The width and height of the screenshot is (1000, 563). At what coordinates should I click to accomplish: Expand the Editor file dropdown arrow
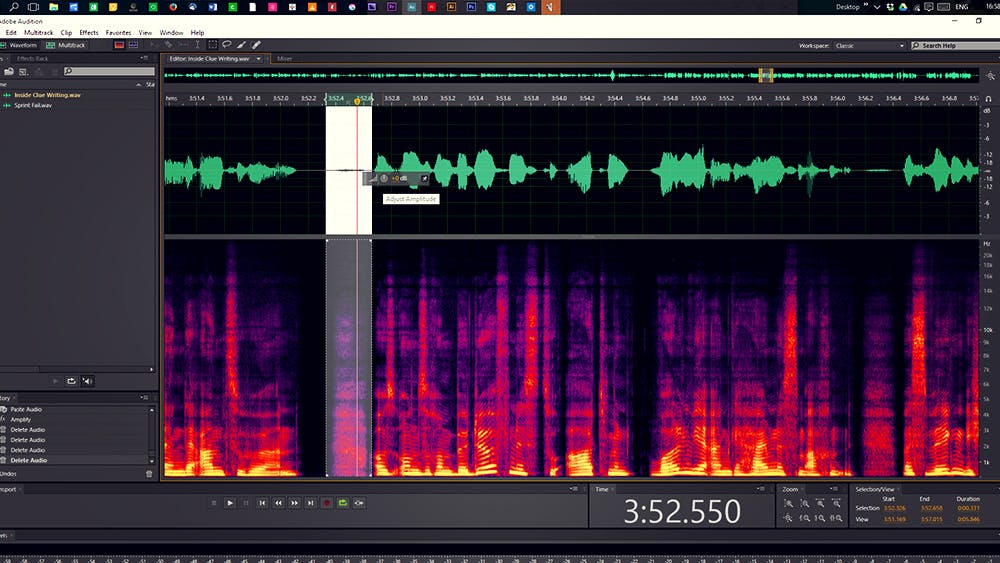point(259,59)
